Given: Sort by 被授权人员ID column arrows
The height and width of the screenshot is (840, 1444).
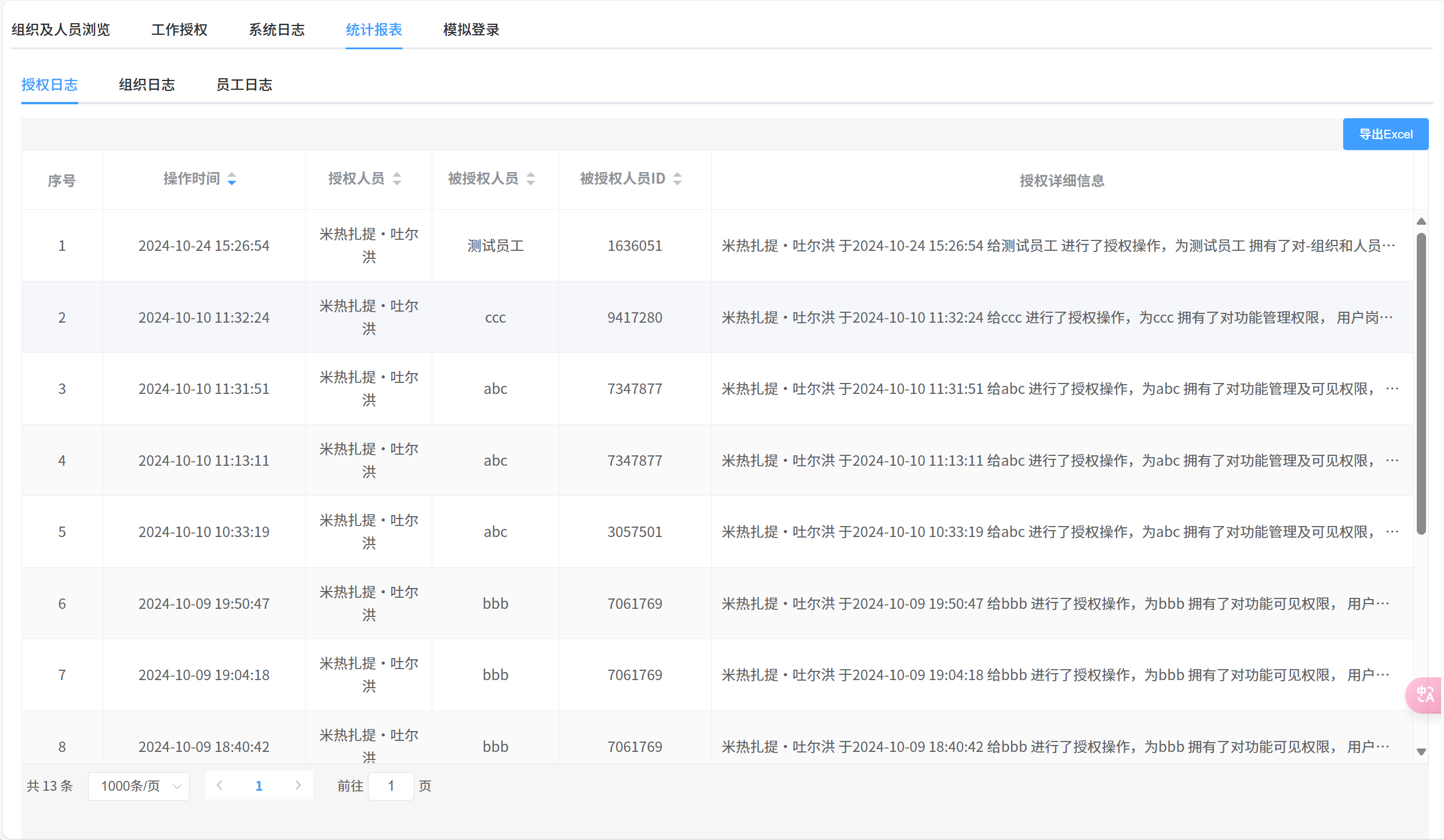Looking at the screenshot, I should (x=677, y=179).
